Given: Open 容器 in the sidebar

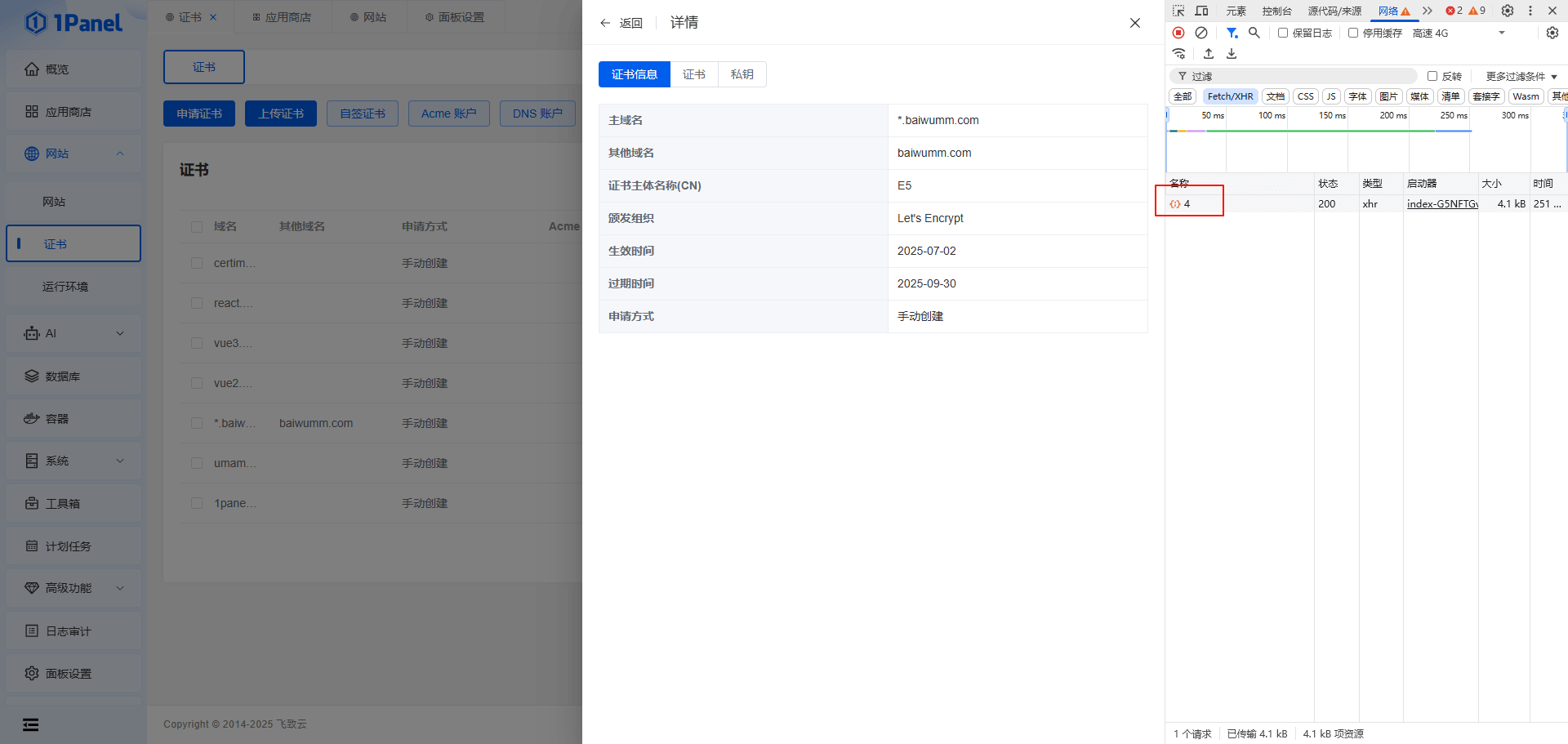Looking at the screenshot, I should (73, 419).
